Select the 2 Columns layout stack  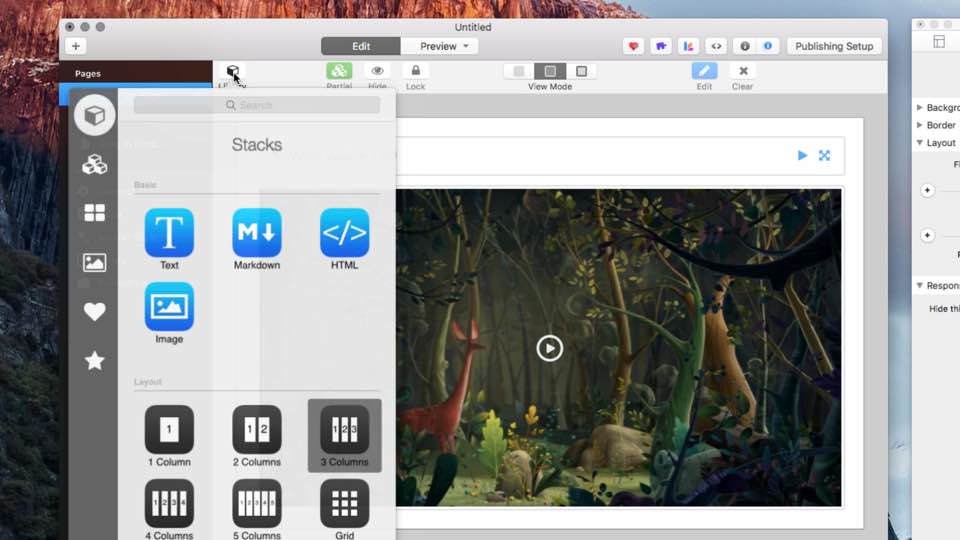pyautogui.click(x=257, y=431)
